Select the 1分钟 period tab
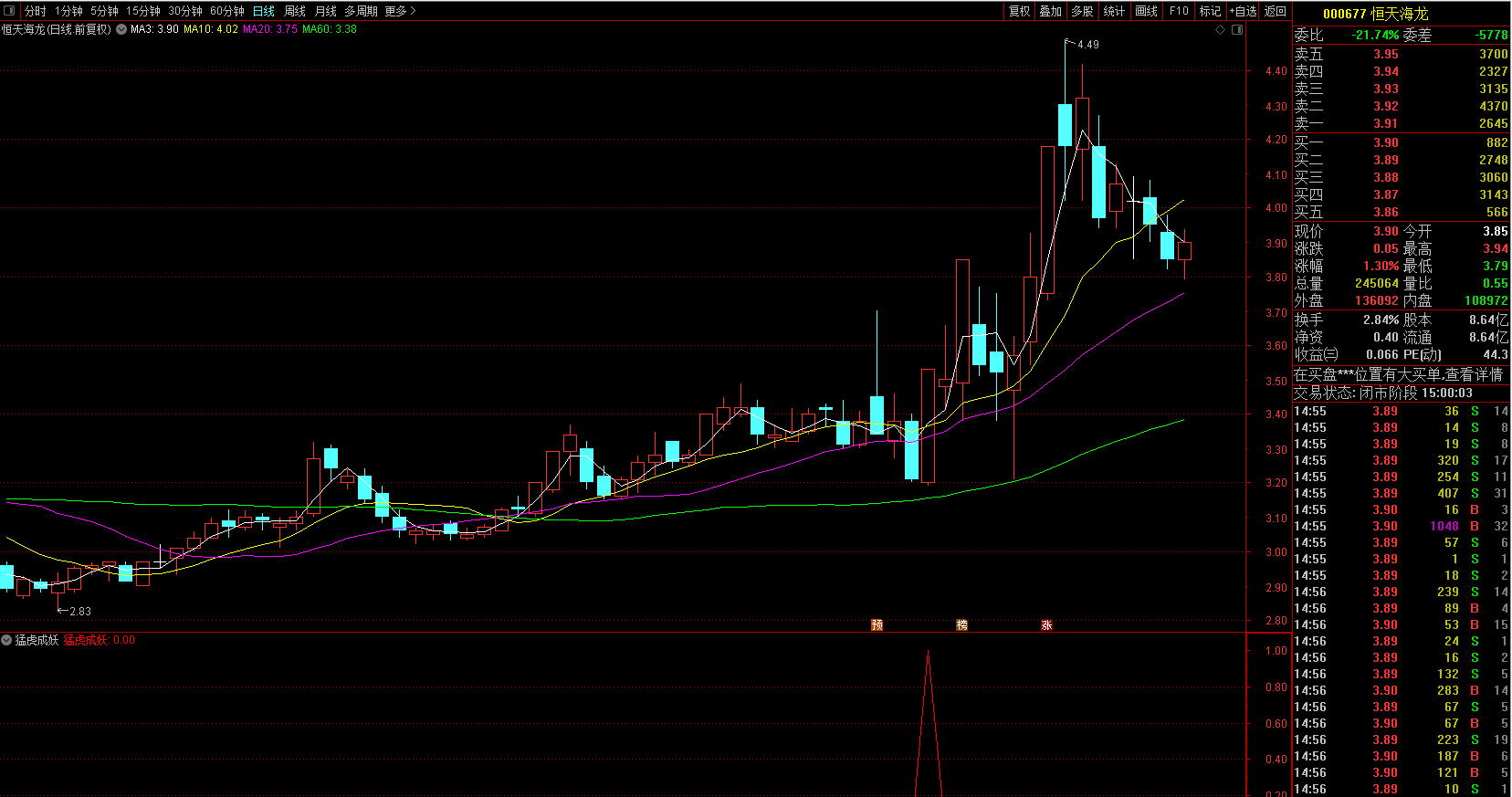The width and height of the screenshot is (1512, 797). pos(68,11)
